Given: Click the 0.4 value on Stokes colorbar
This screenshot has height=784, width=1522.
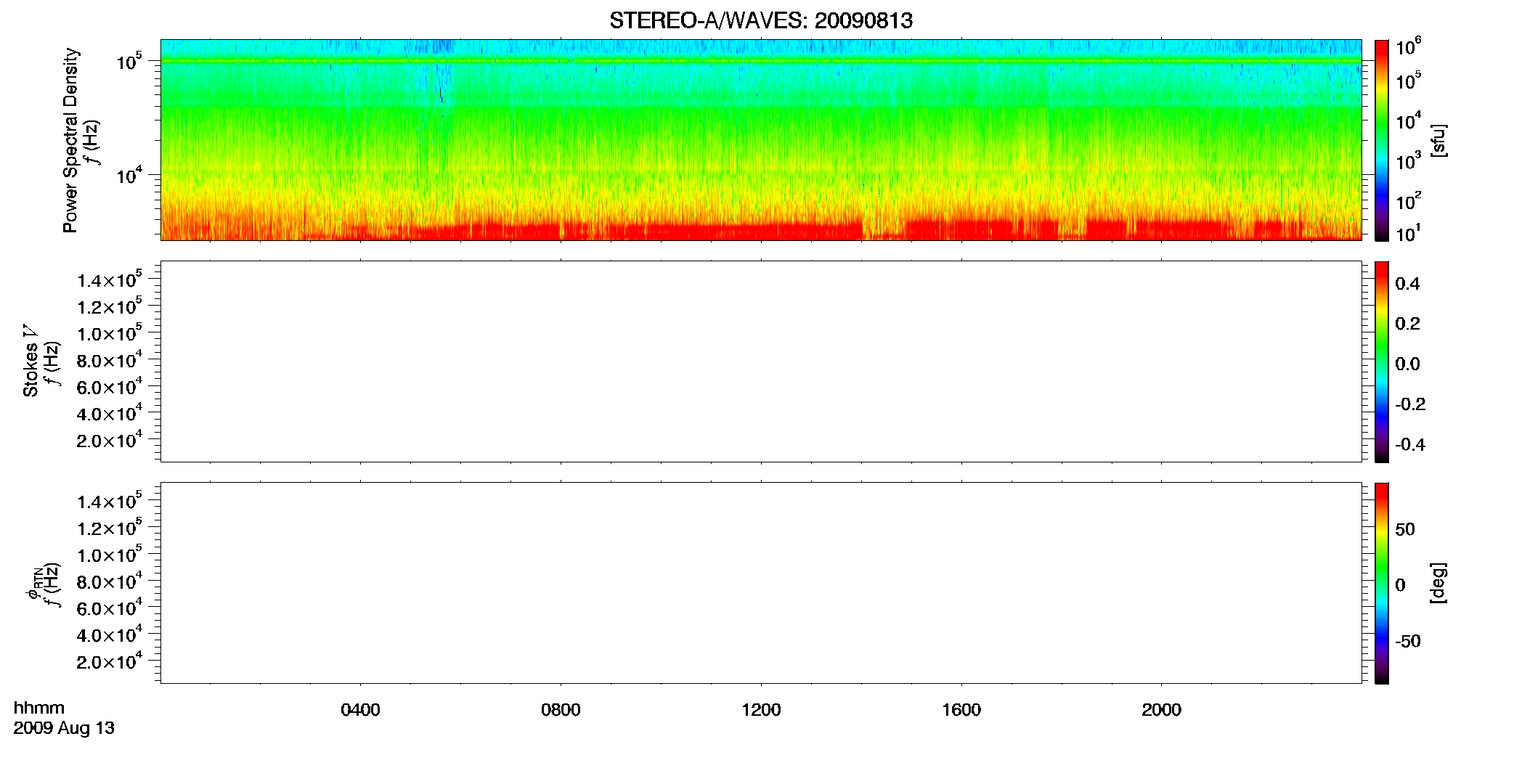Looking at the screenshot, I should 1407,284.
